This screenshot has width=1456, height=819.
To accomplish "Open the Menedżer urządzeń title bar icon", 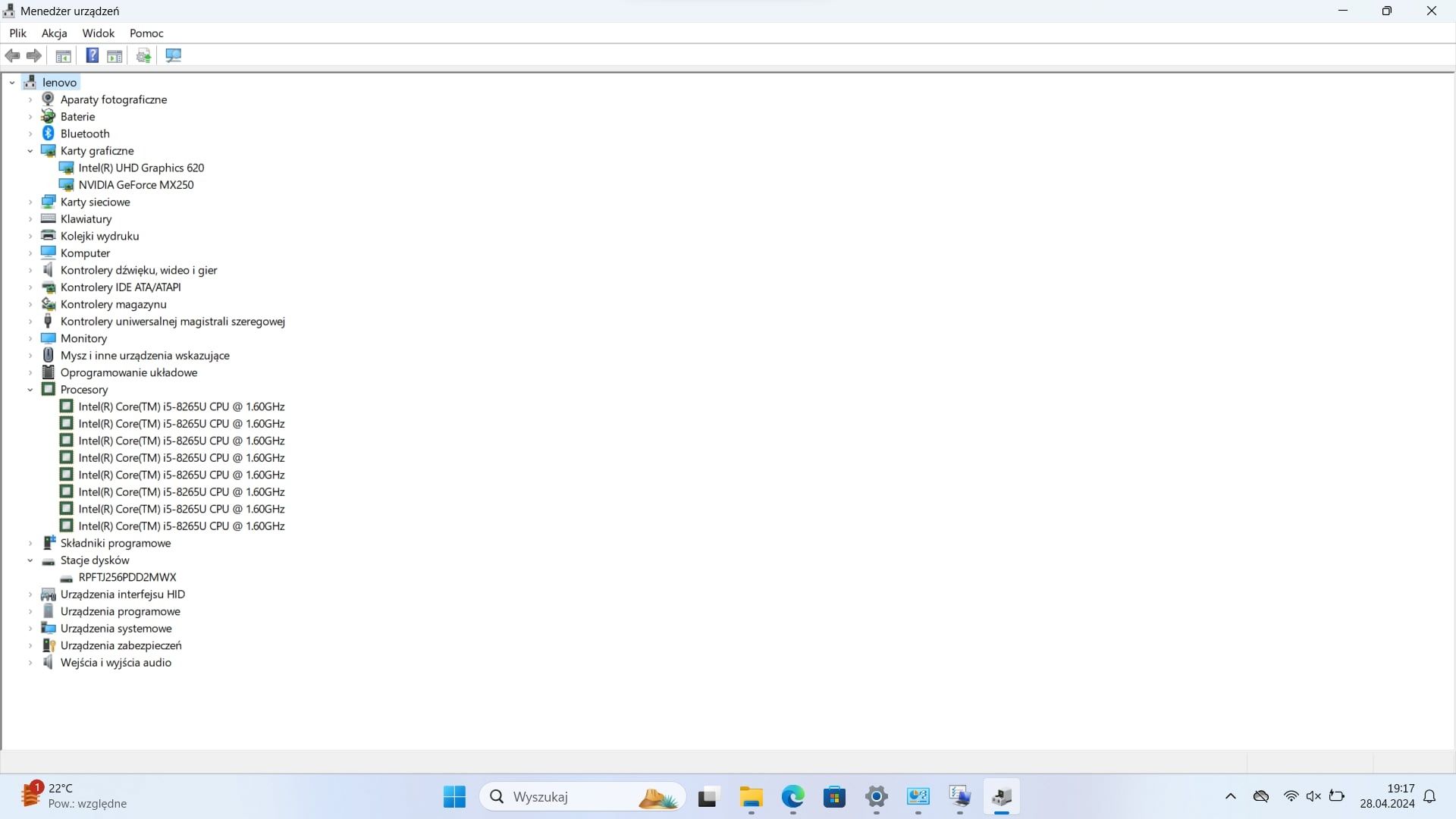I will pyautogui.click(x=9, y=11).
